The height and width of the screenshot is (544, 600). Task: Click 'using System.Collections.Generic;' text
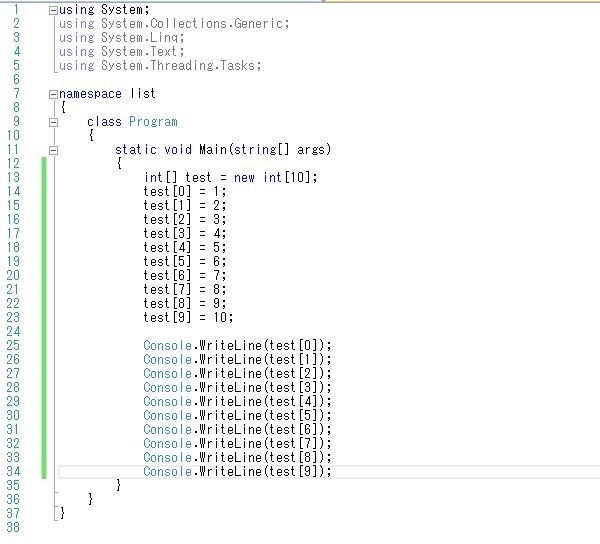174,24
